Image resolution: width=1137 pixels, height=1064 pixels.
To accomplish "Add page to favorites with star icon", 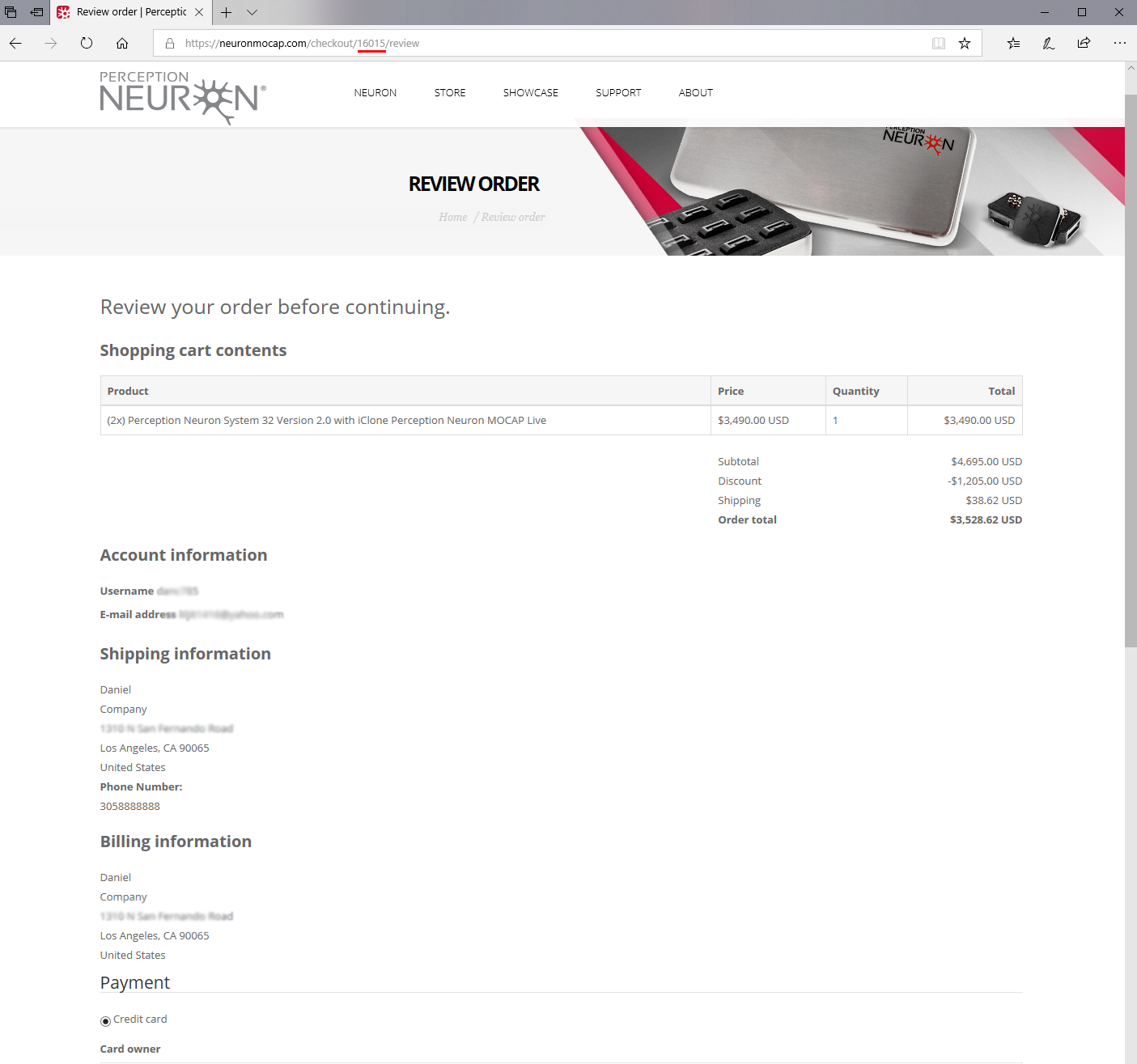I will (x=965, y=44).
